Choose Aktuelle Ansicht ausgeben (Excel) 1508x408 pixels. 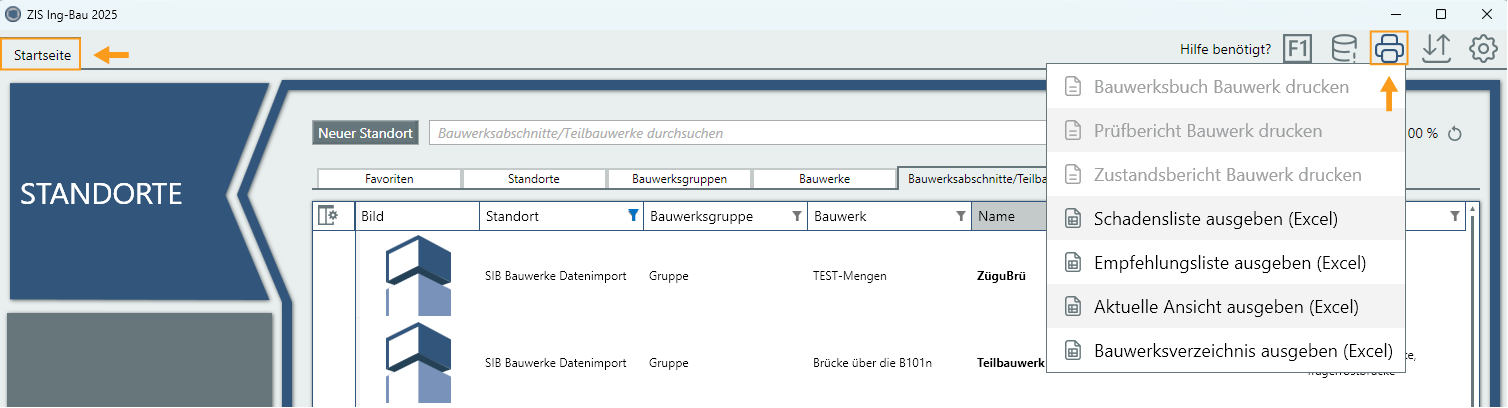click(x=1225, y=306)
